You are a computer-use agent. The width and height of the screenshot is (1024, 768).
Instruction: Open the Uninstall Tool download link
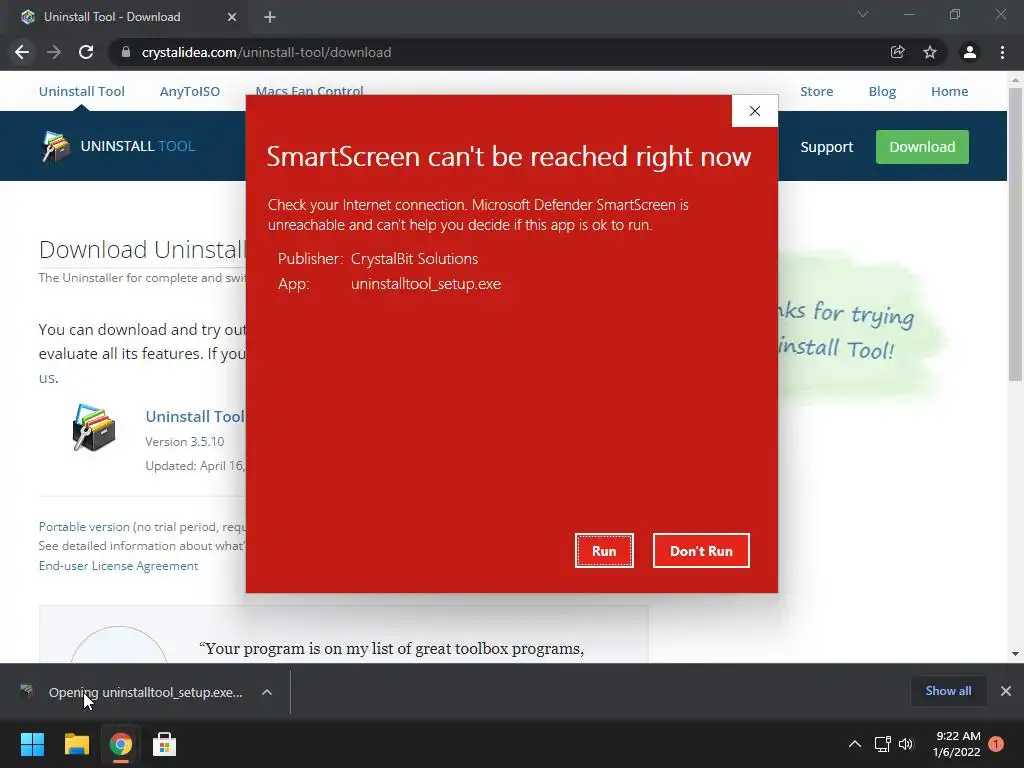pos(195,417)
